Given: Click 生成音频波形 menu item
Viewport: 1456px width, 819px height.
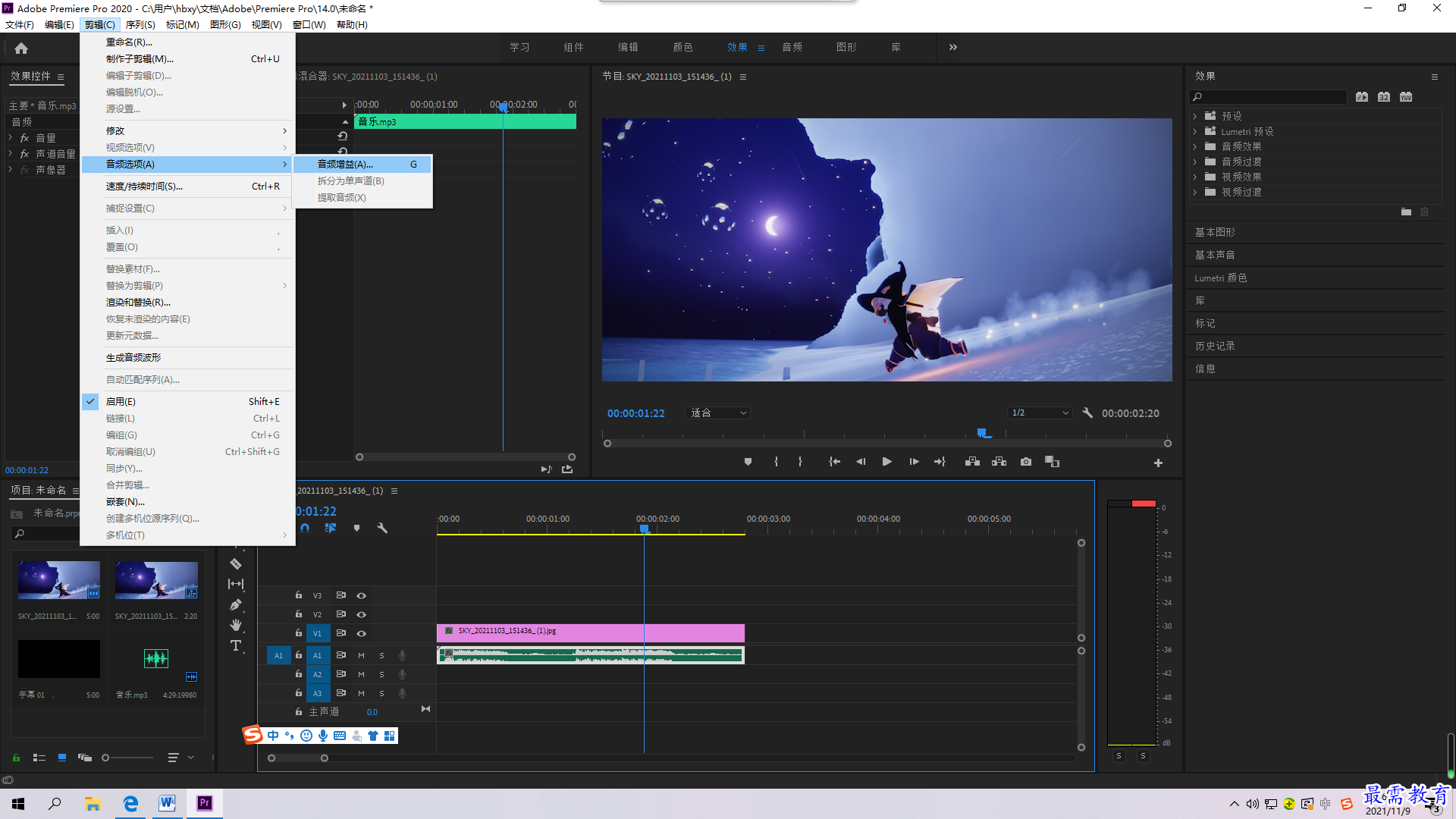Looking at the screenshot, I should click(188, 357).
